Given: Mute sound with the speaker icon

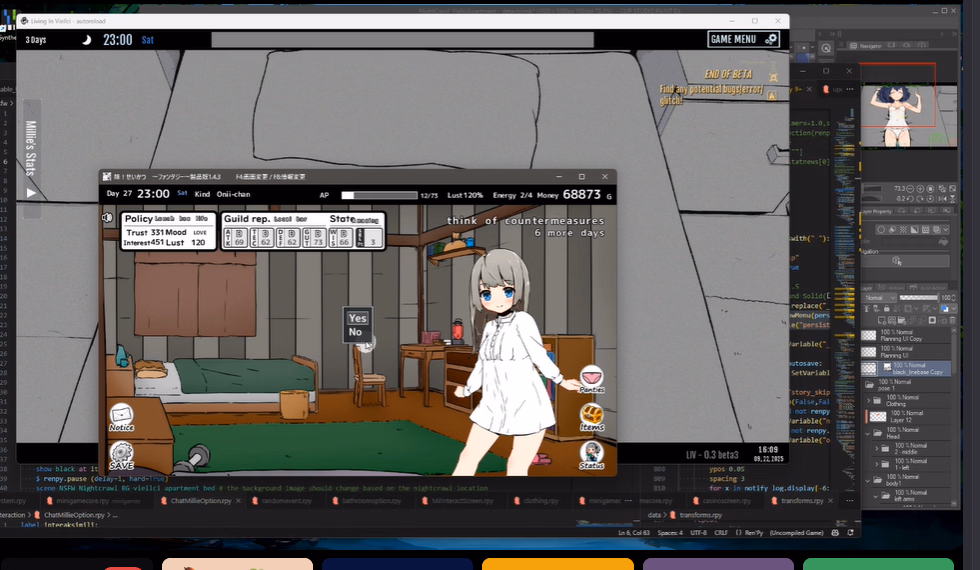Looking at the screenshot, I should (x=108, y=217).
